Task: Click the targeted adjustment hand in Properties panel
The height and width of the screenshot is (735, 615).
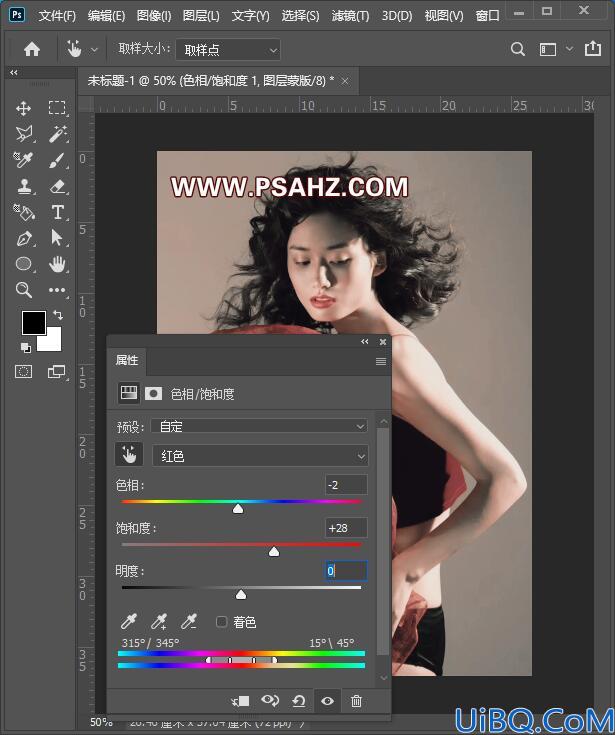Action: 128,455
